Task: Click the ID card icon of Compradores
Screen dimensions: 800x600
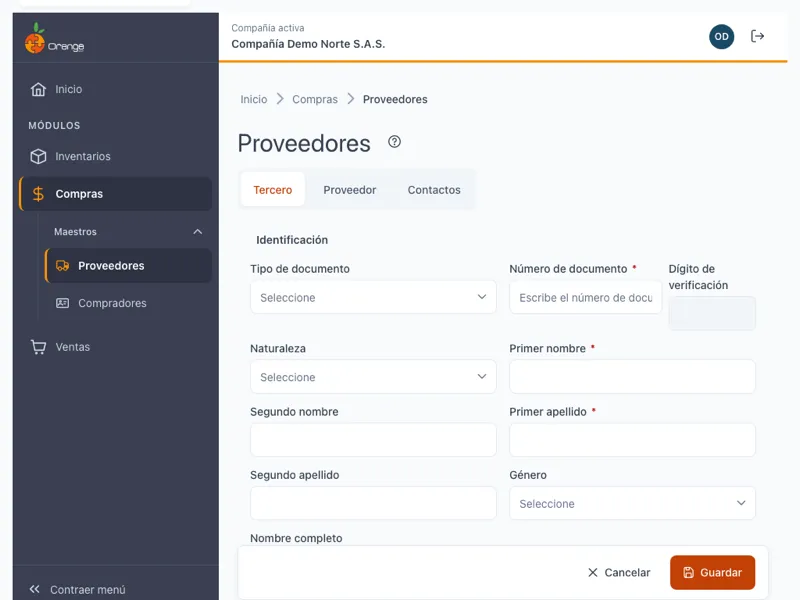Action: click(x=62, y=303)
